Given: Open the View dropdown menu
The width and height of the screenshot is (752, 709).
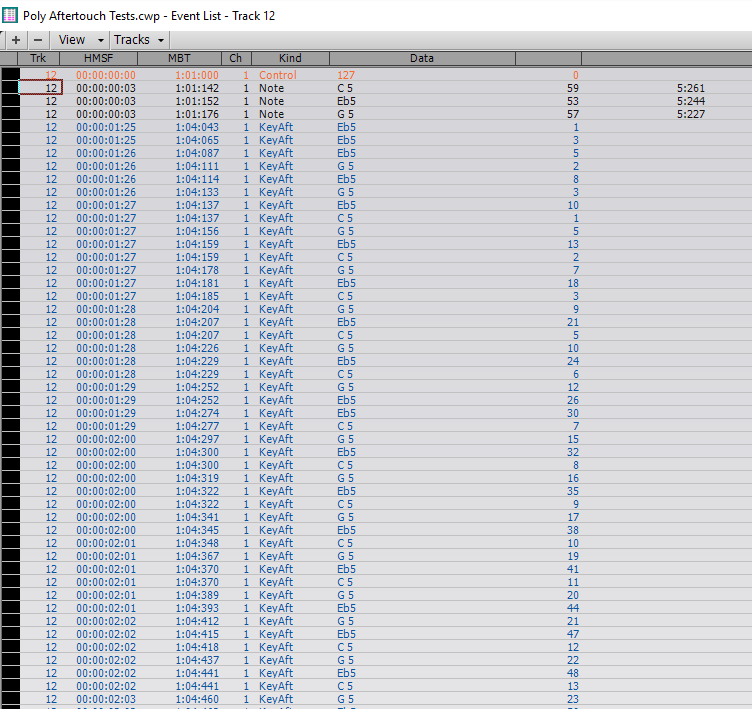Looking at the screenshot, I should tap(77, 40).
